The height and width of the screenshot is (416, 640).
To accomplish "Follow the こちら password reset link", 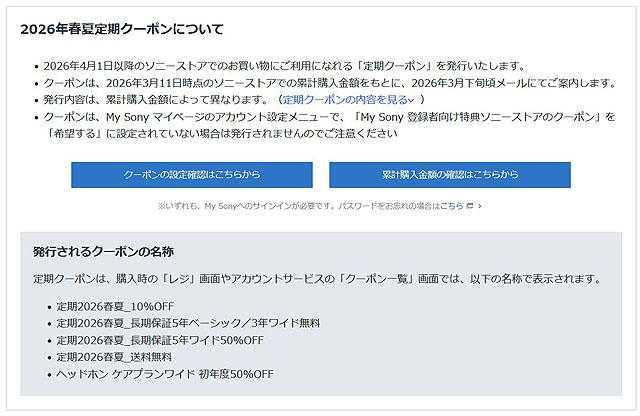I will [x=451, y=205].
